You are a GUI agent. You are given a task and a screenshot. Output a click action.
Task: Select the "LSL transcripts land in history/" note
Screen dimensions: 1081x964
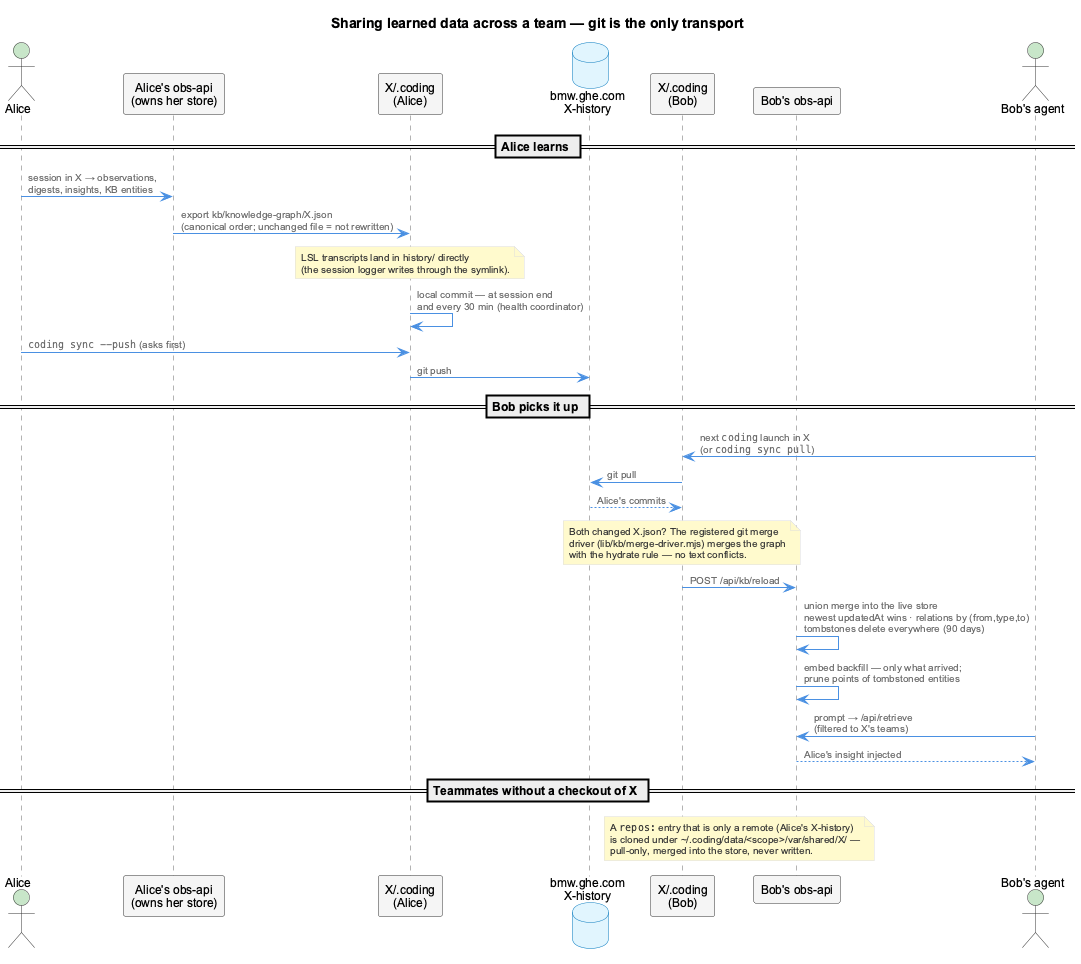[x=410, y=263]
